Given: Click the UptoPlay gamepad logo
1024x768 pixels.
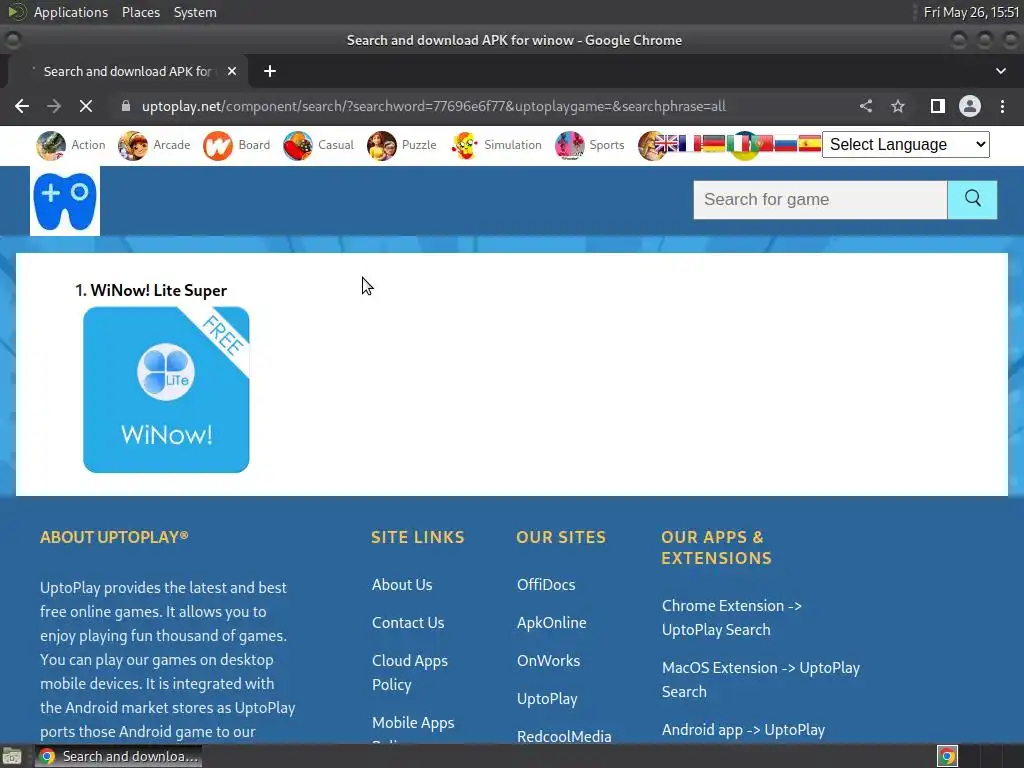Looking at the screenshot, I should (x=65, y=200).
